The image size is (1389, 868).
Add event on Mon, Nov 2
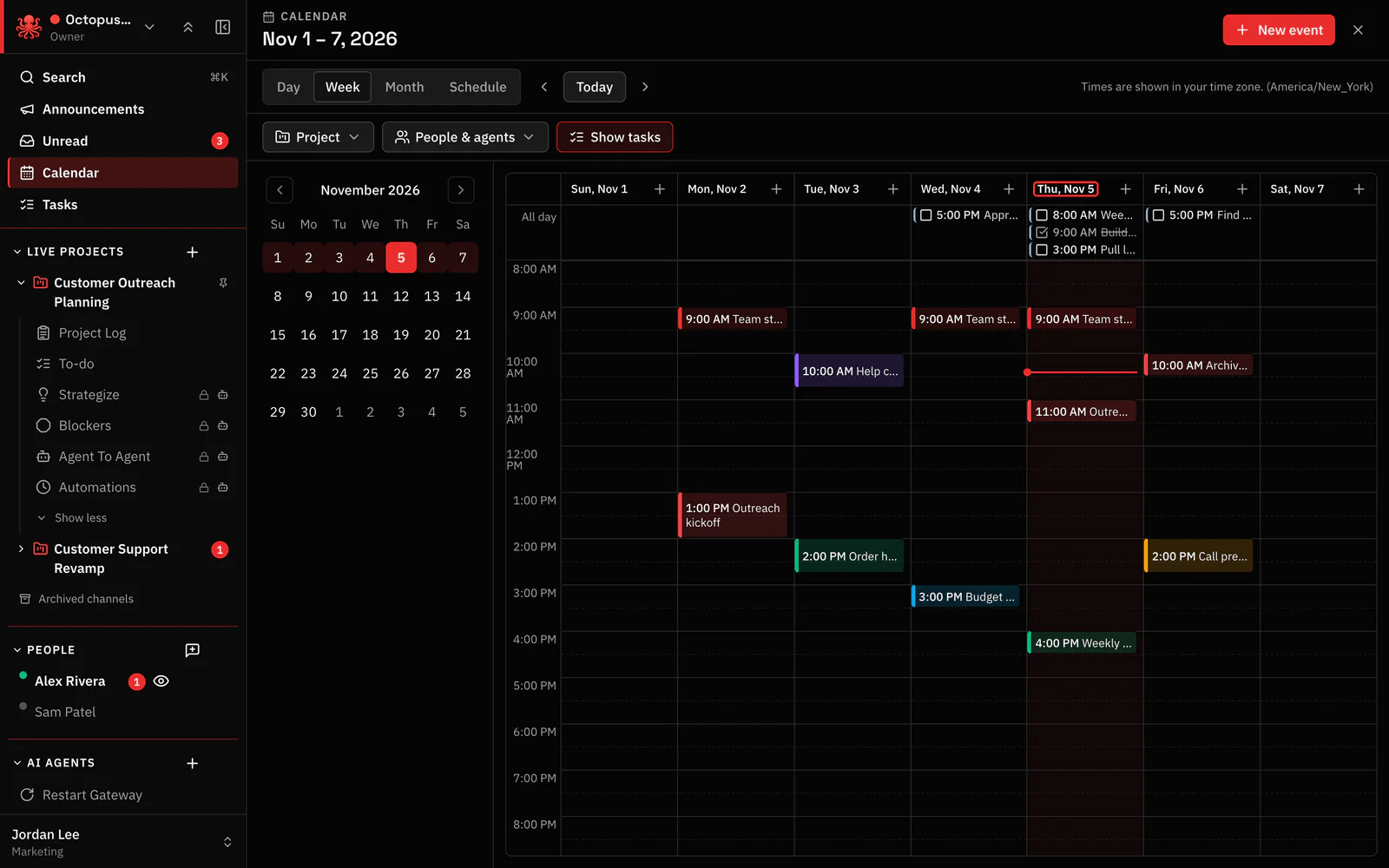(776, 189)
